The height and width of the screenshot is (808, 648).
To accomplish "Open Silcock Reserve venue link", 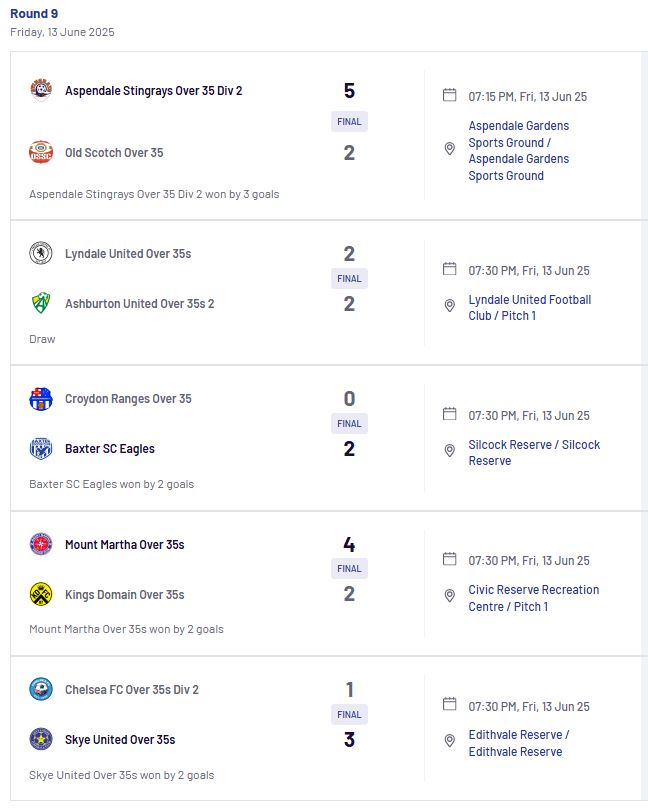I will pos(534,452).
